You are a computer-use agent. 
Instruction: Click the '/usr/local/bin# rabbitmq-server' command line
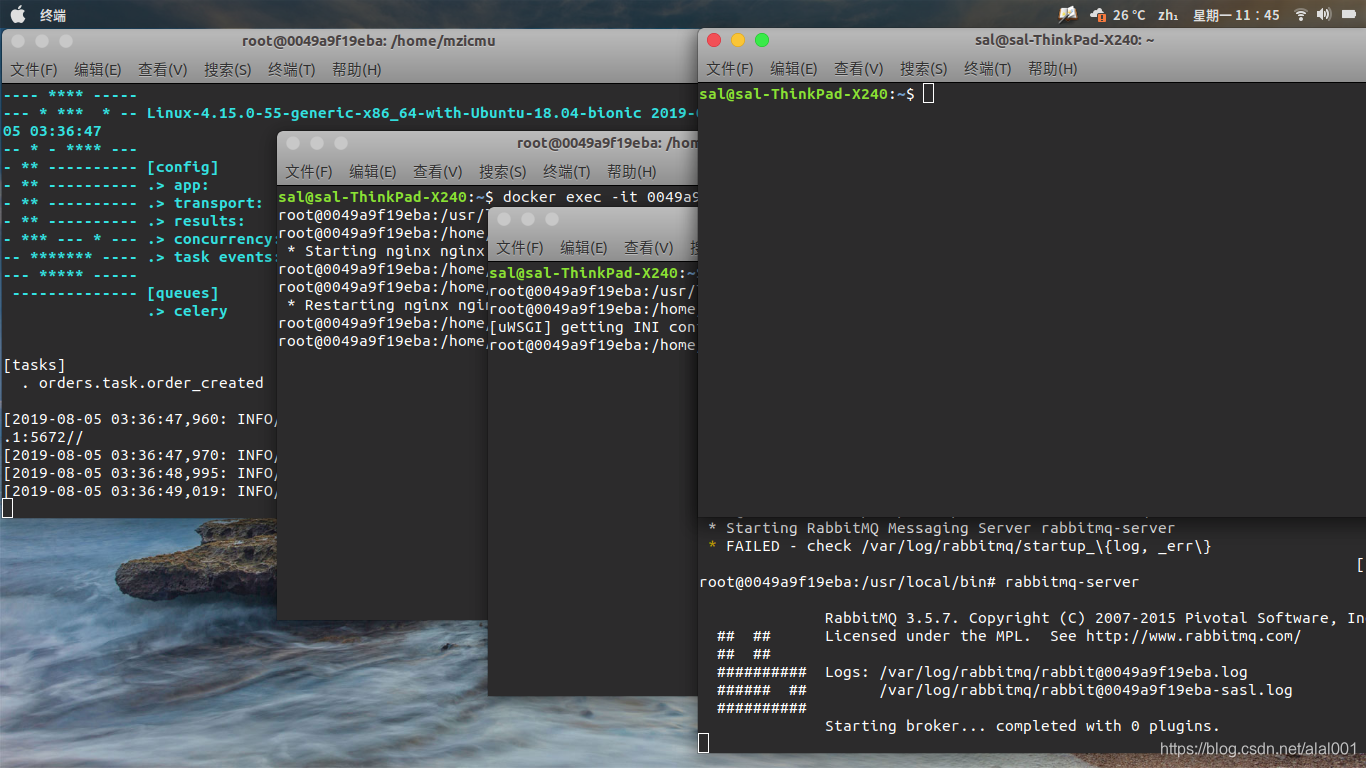tap(919, 582)
